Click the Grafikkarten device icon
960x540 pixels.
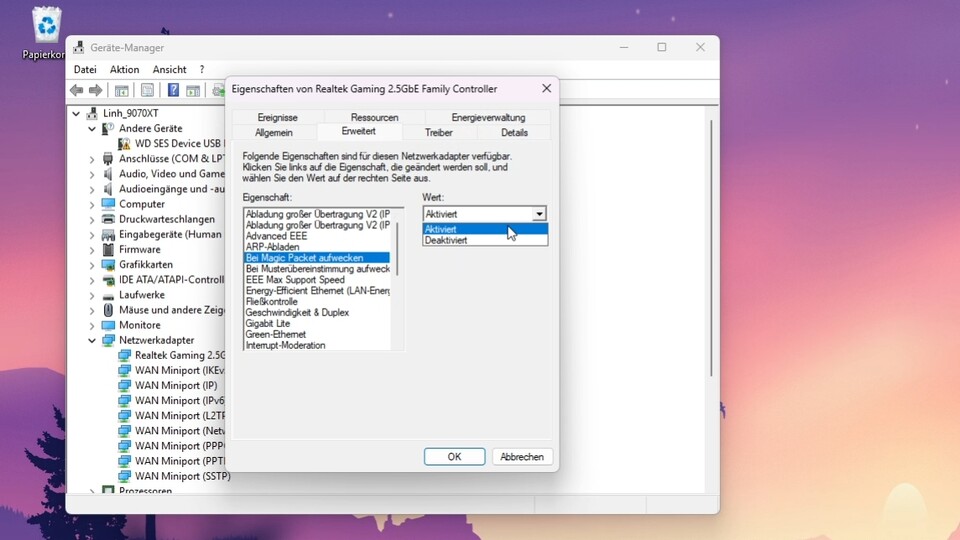tap(108, 265)
